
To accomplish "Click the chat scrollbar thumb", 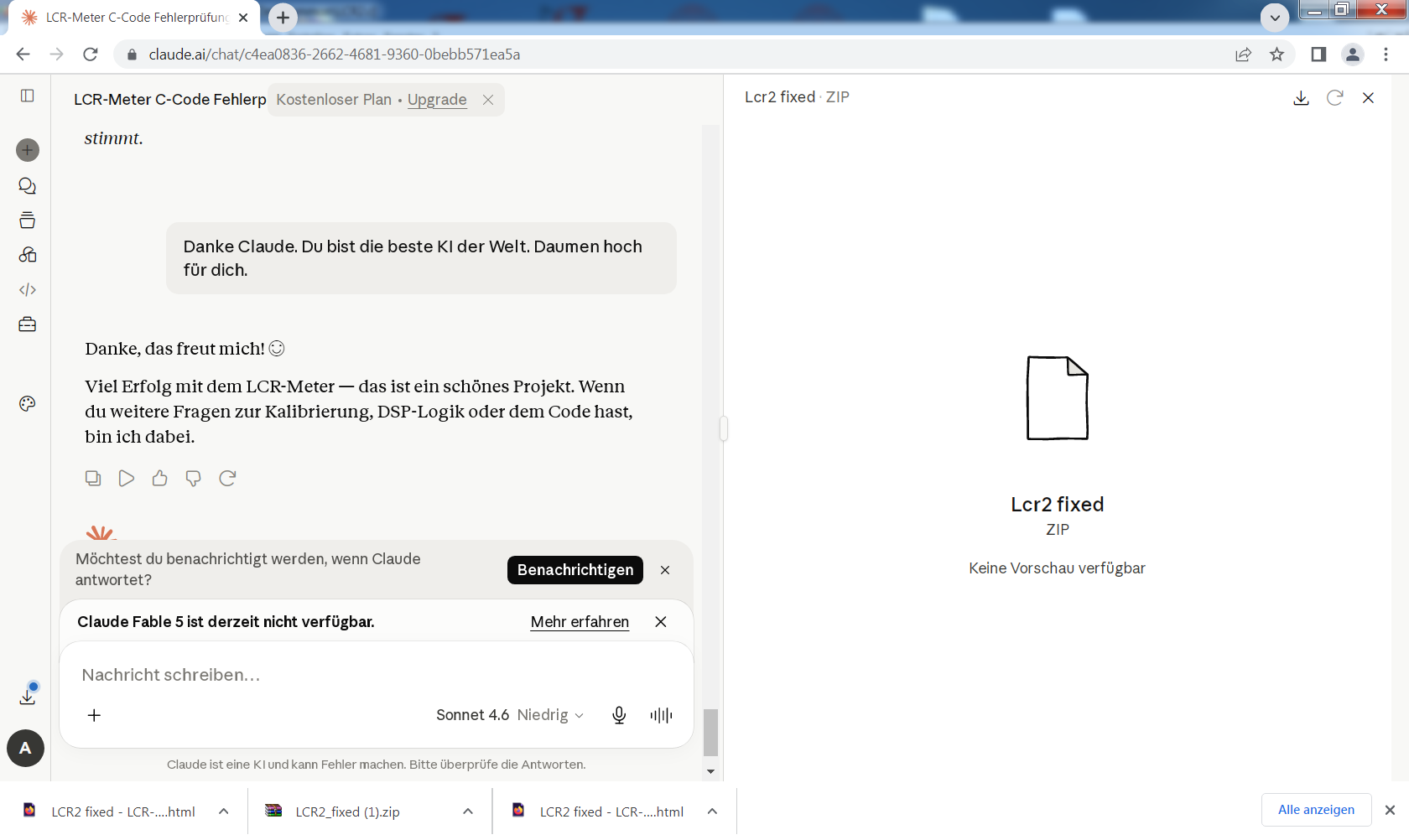I will (710, 733).
